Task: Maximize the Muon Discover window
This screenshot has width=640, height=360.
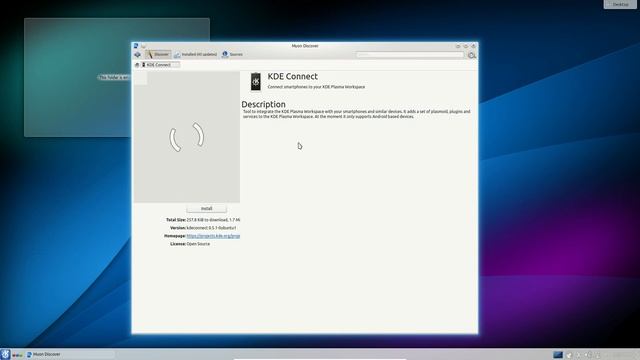Action: (x=466, y=46)
